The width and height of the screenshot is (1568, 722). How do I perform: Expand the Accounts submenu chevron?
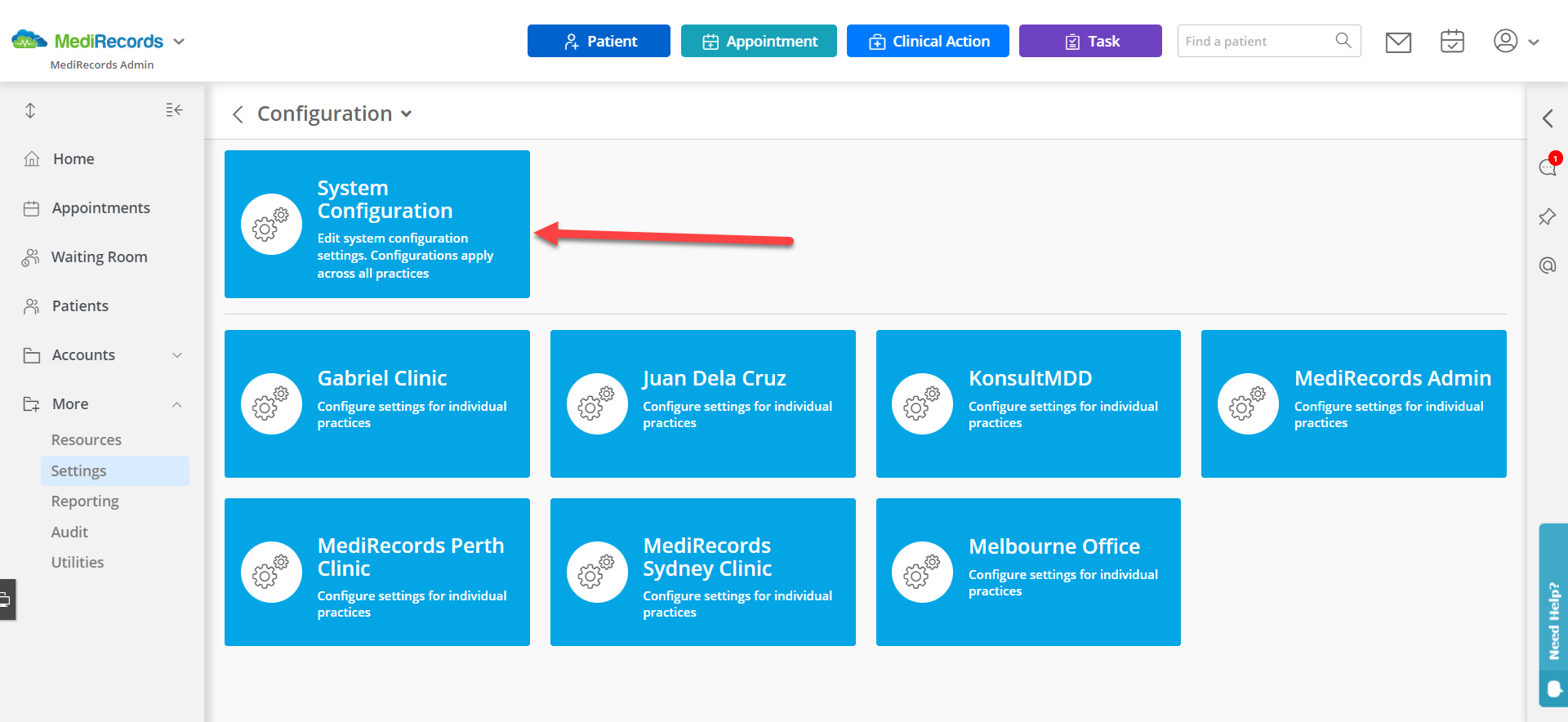pyautogui.click(x=177, y=355)
